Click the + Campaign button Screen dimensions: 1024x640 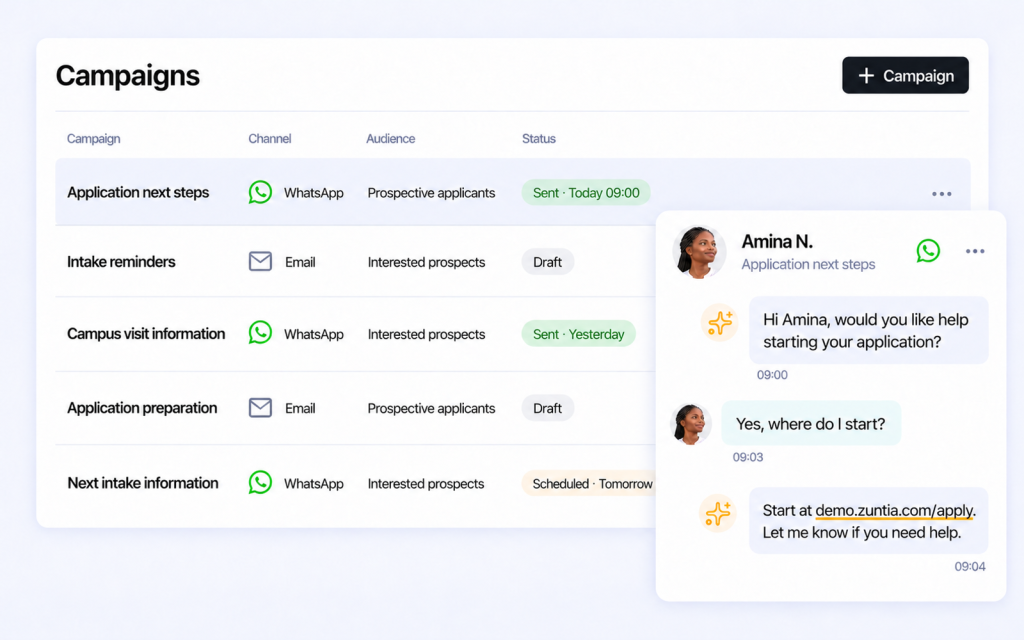click(905, 75)
